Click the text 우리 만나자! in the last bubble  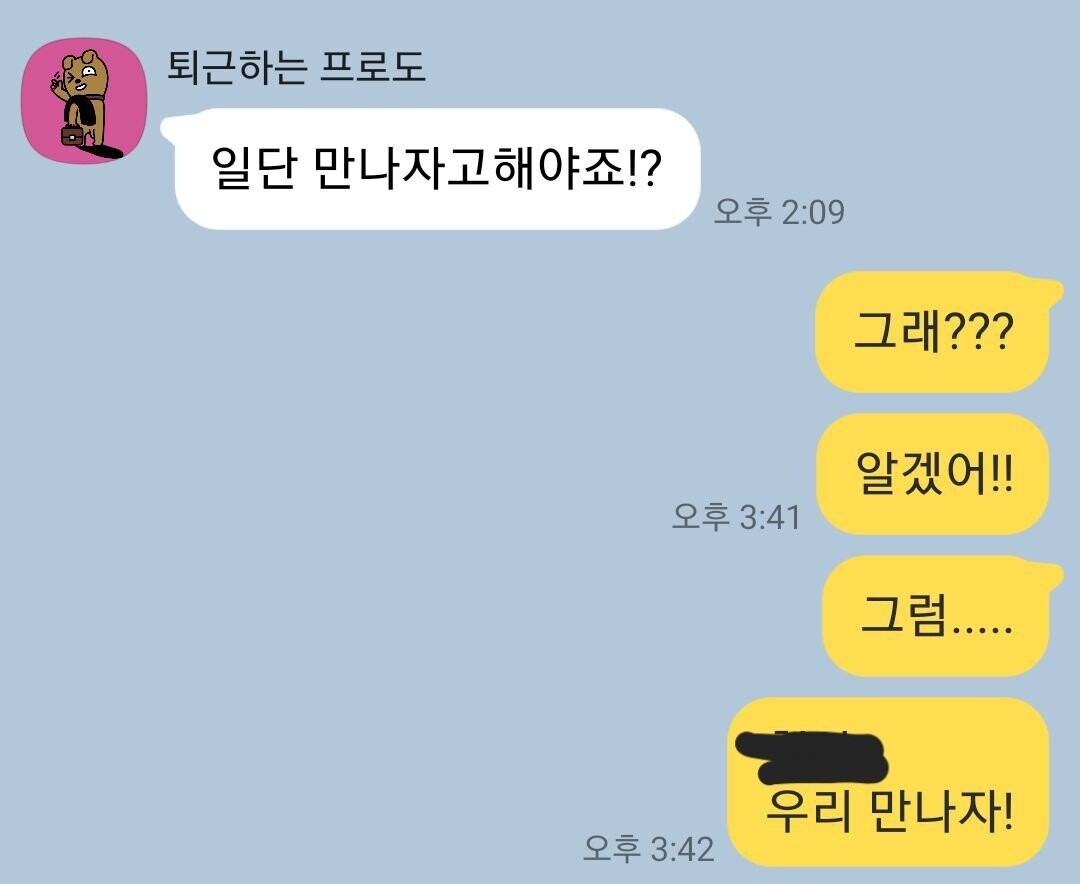[x=889, y=812]
